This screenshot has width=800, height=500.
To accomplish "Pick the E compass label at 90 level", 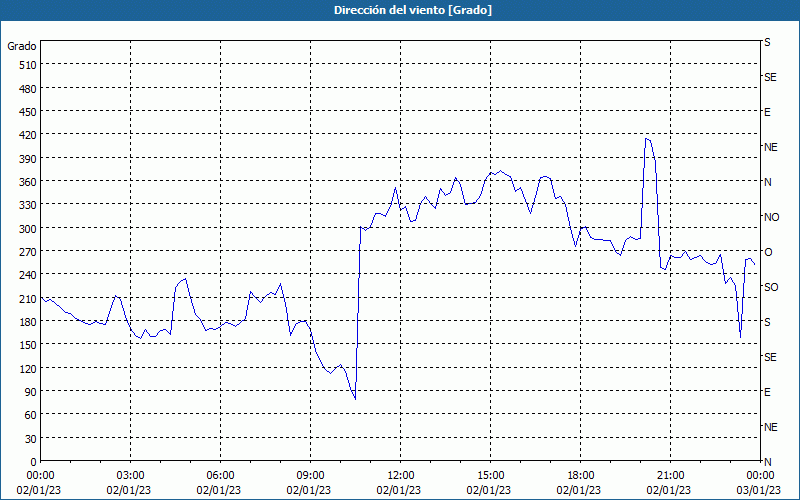I will coord(767,392).
